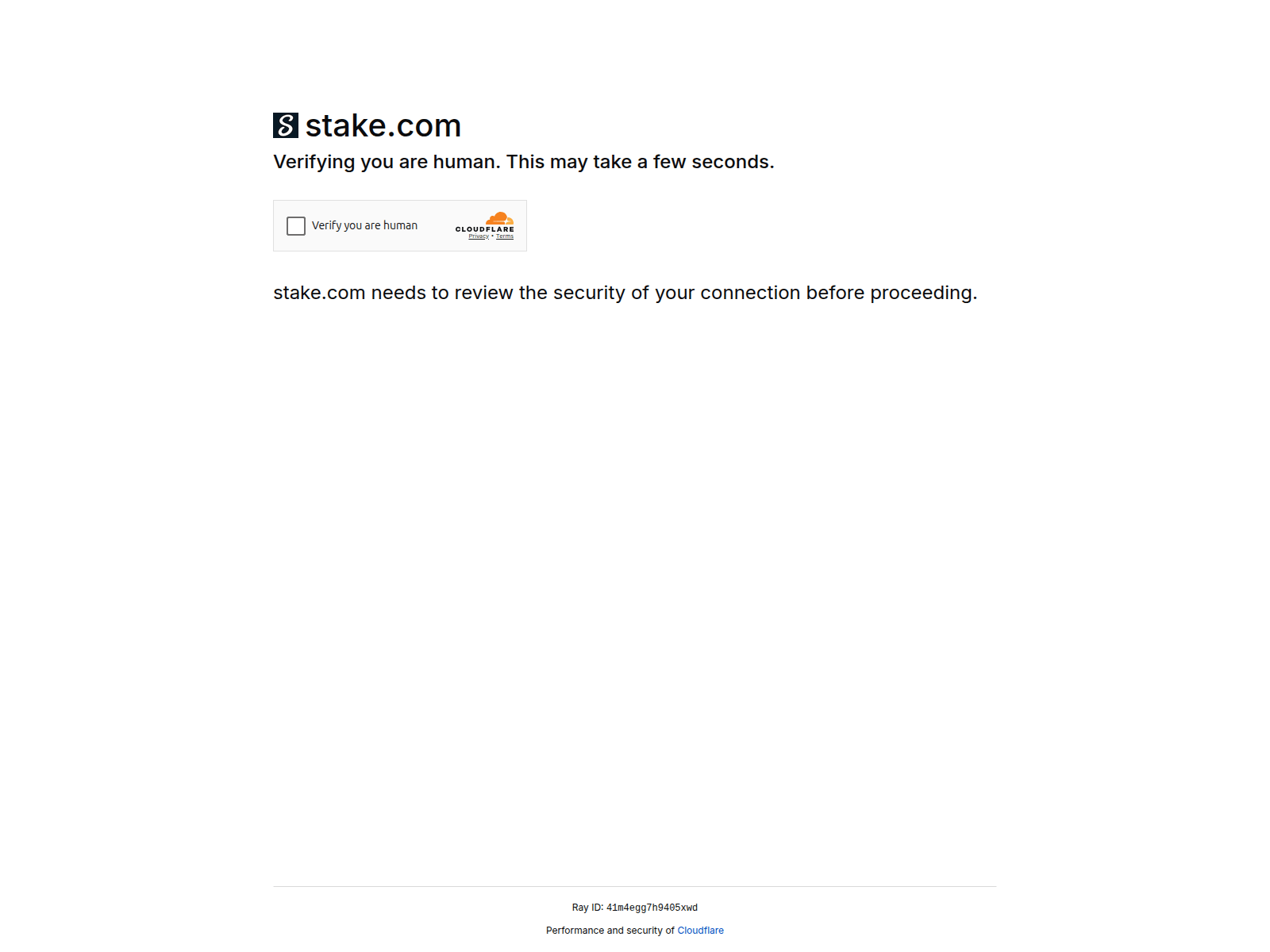Click the "Verify you are human" label
This screenshot has height=952, width=1270.
(364, 225)
